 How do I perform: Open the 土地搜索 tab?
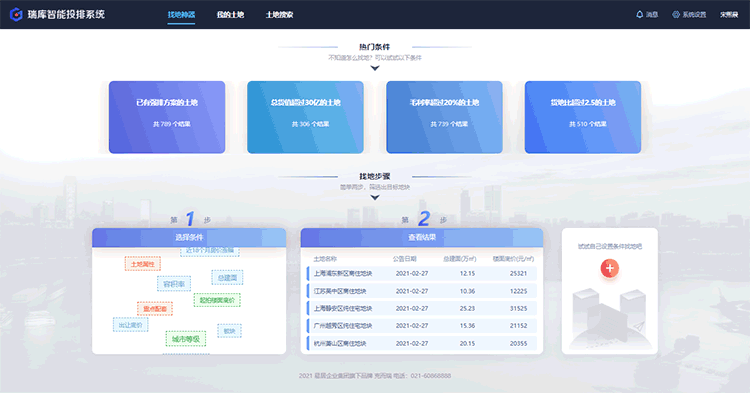(279, 15)
